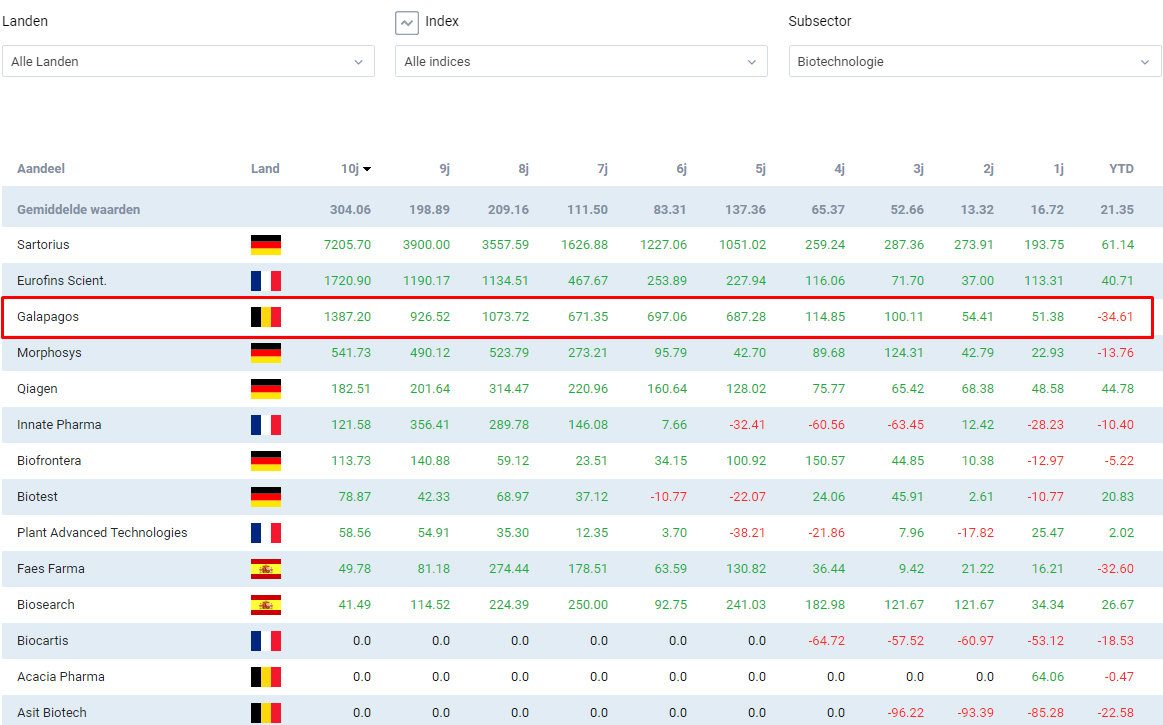Click Sartorius 10j value 7205.70

click(347, 245)
